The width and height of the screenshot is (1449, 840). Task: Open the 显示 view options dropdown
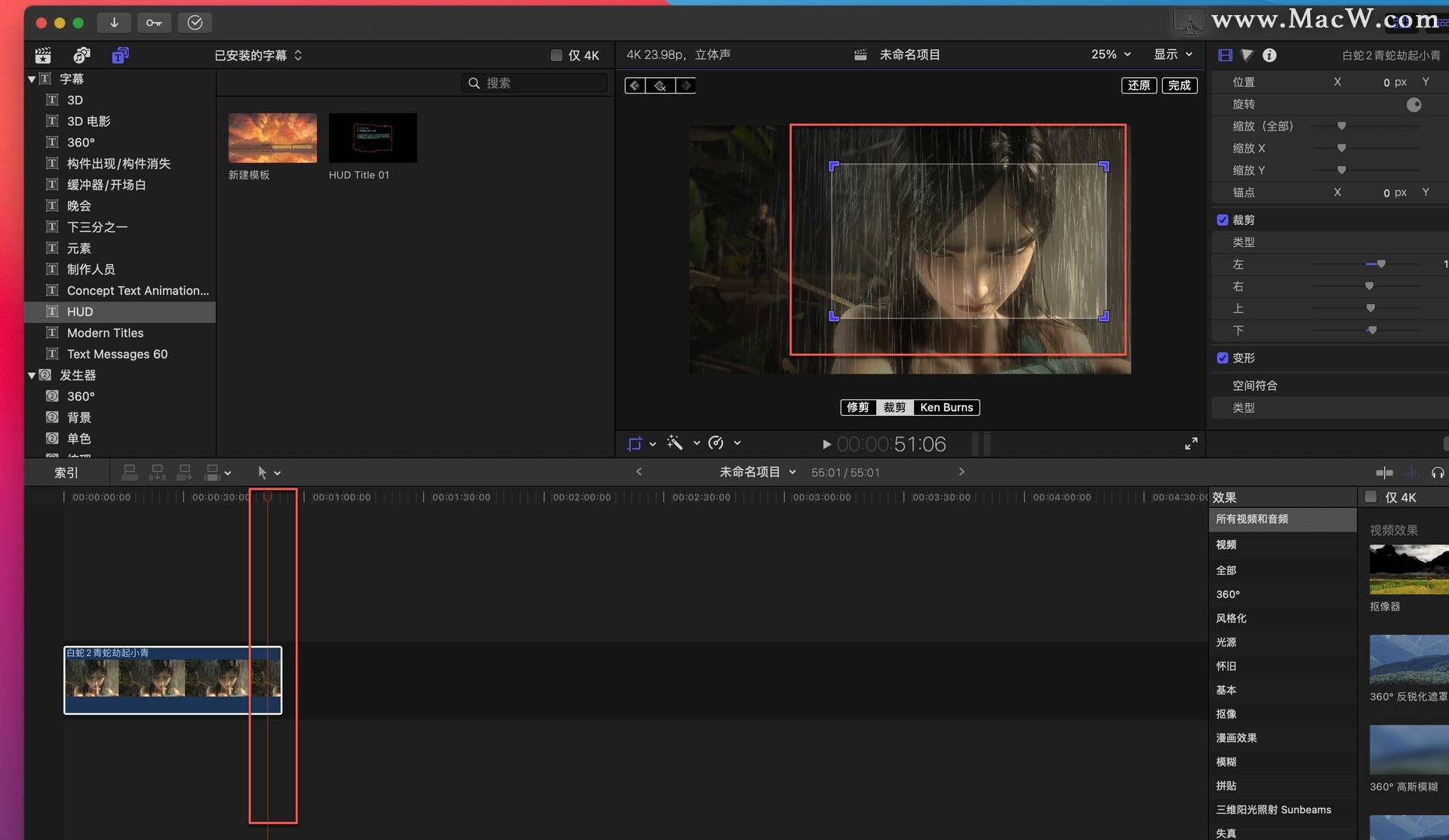(1173, 54)
